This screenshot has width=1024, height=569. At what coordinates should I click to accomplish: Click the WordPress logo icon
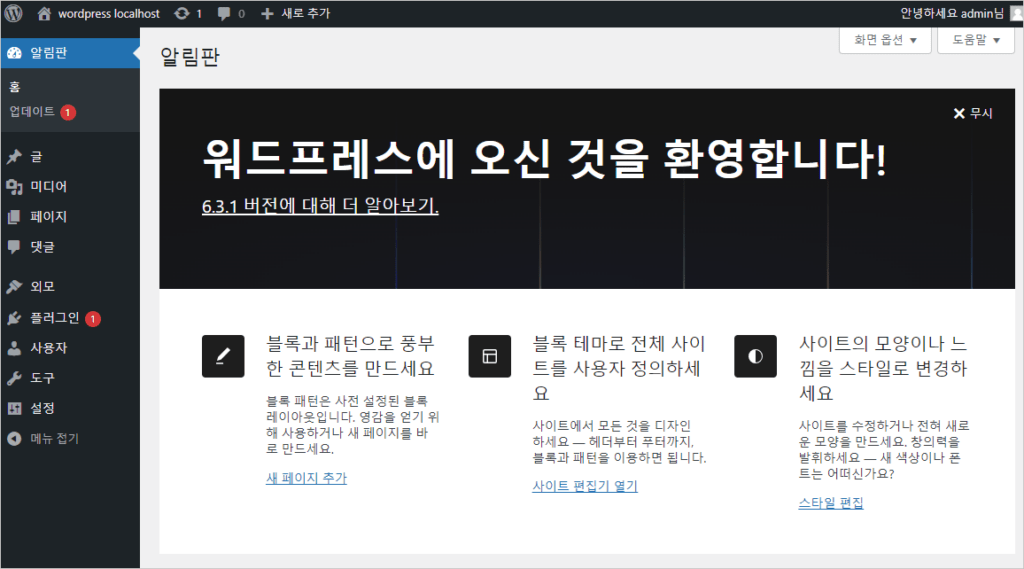(x=14, y=13)
